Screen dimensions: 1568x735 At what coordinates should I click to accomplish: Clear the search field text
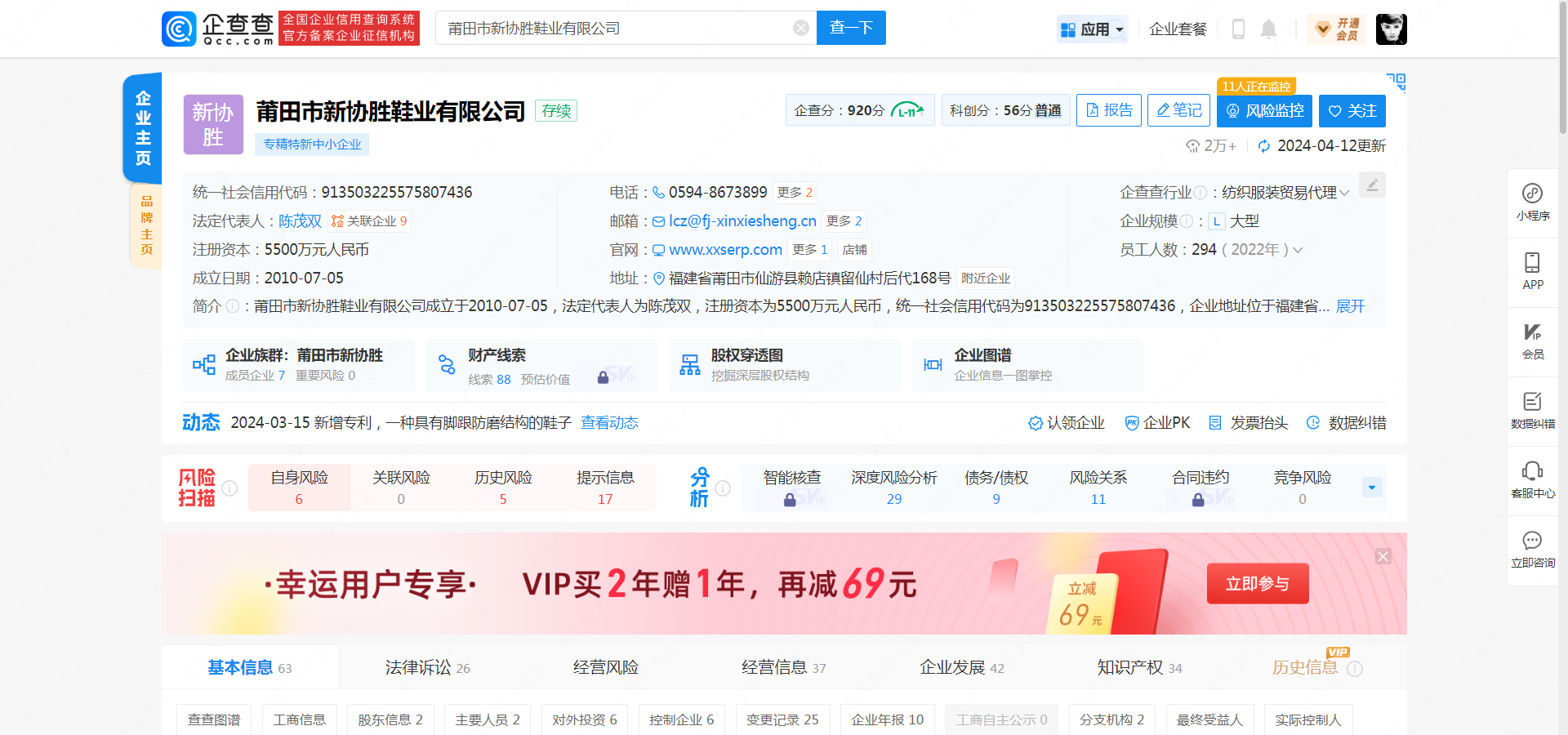[801, 28]
